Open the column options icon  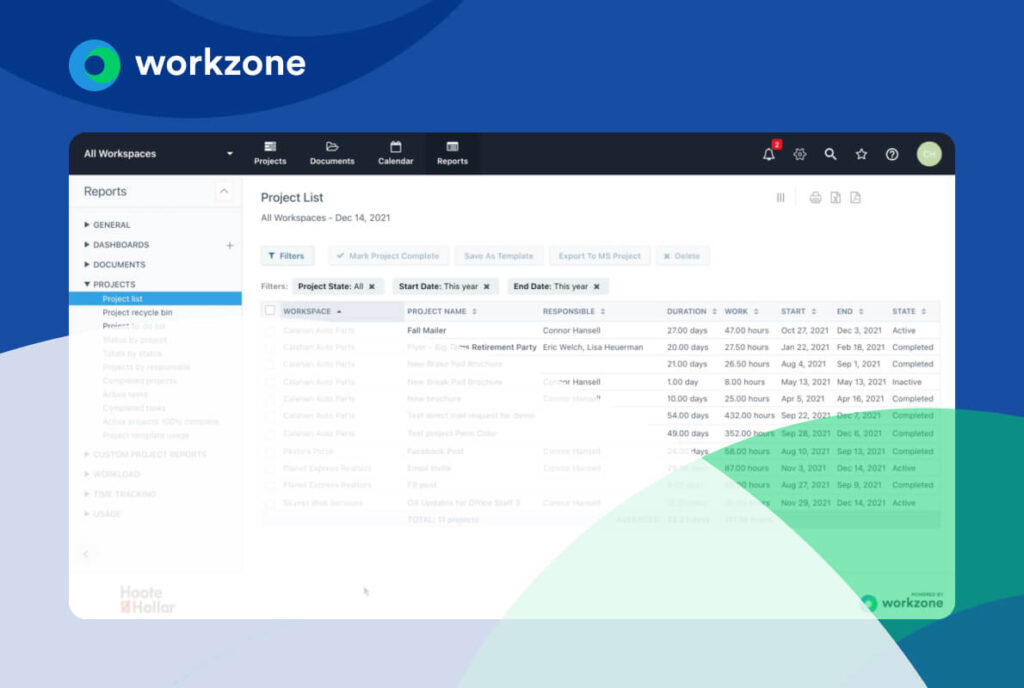pyautogui.click(x=780, y=197)
